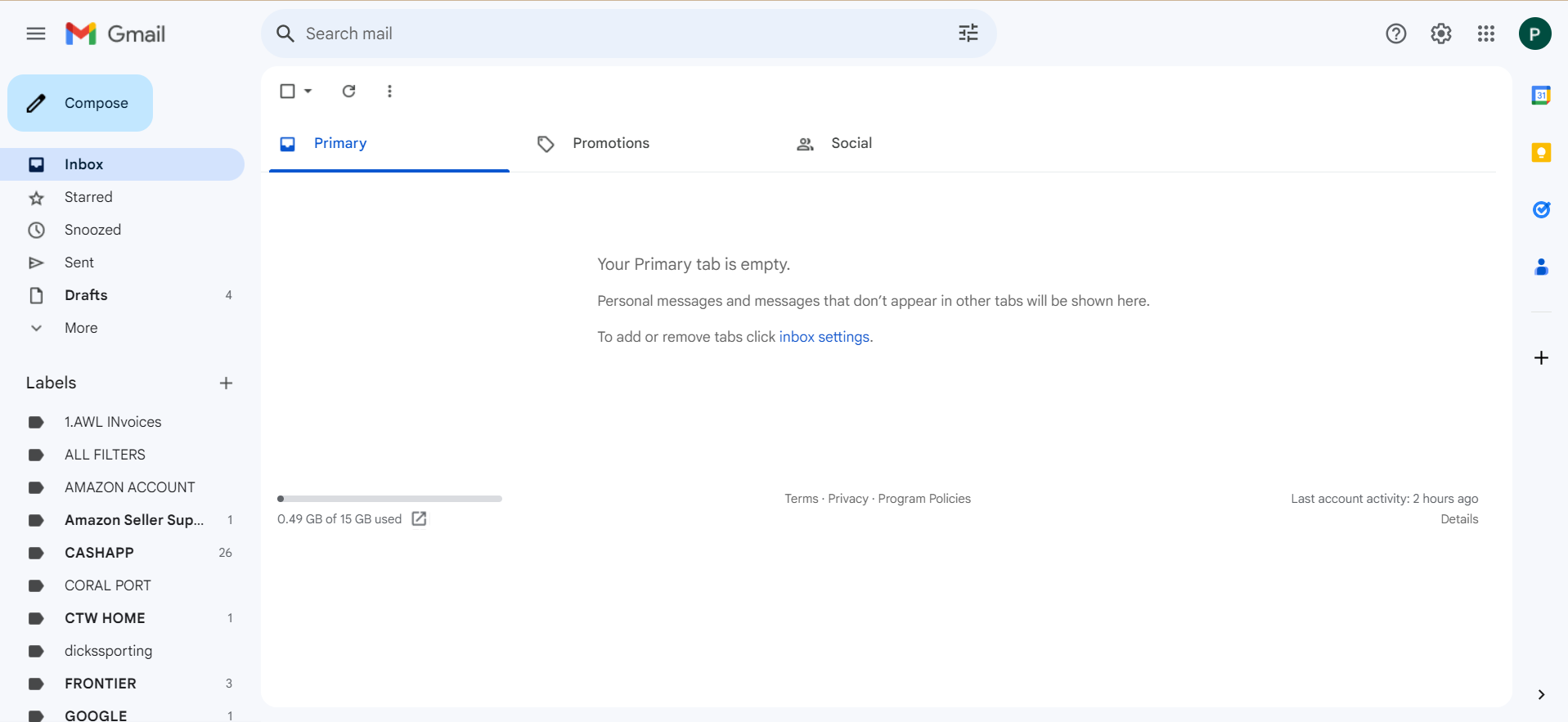Click the Starred star icon

[36, 198]
